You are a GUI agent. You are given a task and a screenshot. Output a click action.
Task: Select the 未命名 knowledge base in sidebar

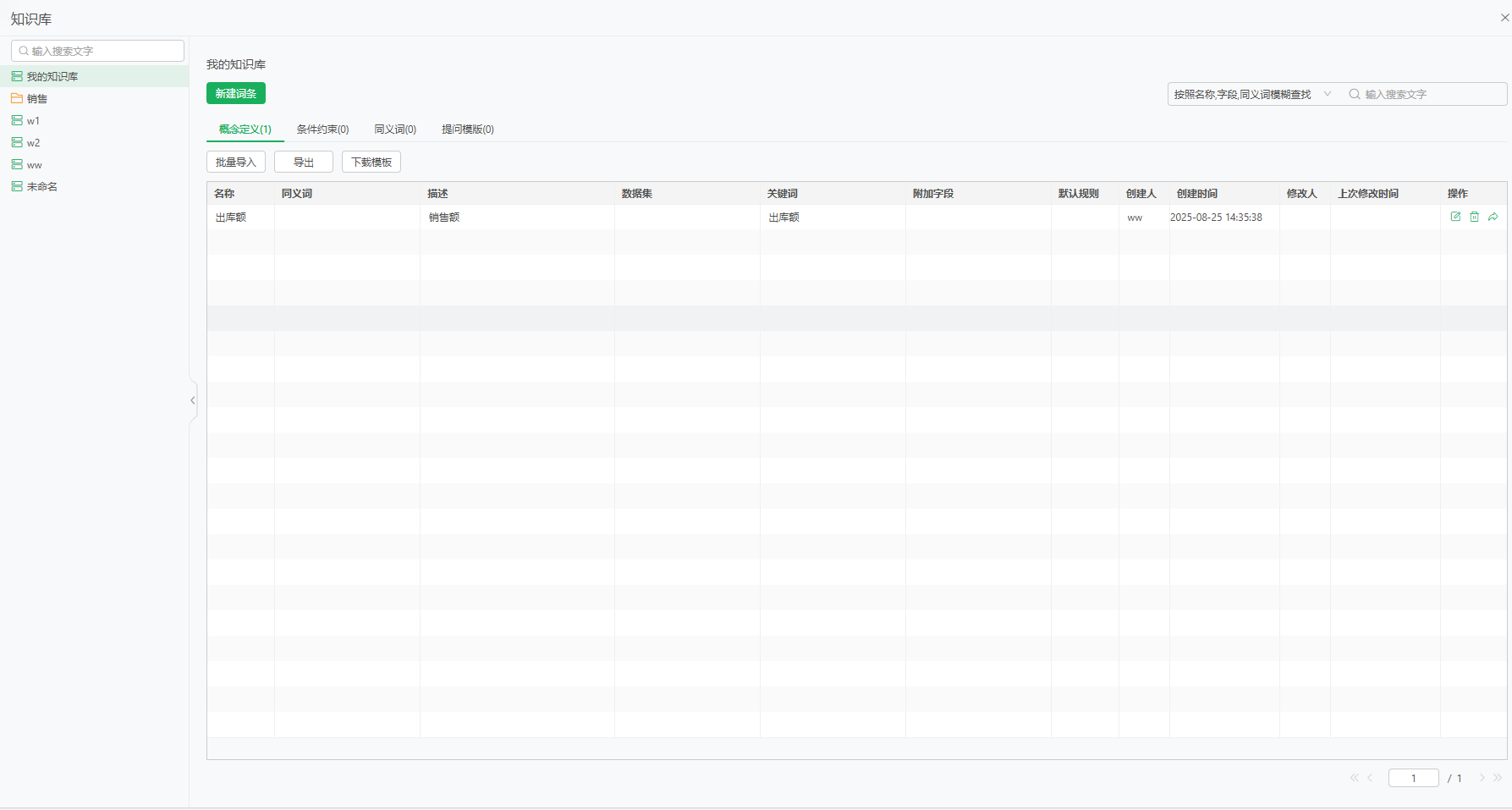(x=42, y=187)
